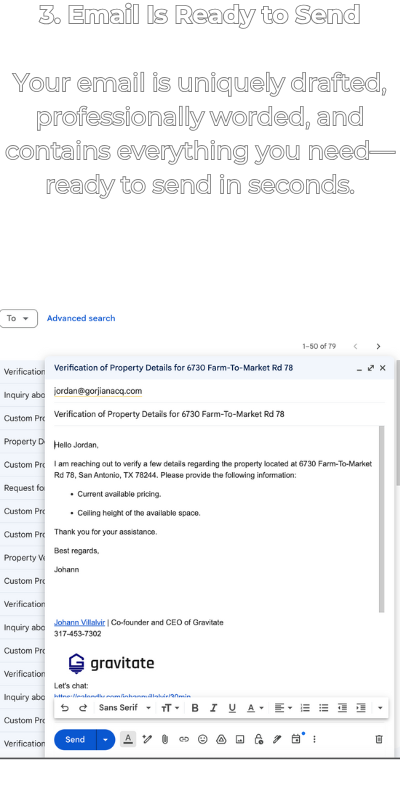
Task: Increase the paragraph indent
Action: point(361,708)
